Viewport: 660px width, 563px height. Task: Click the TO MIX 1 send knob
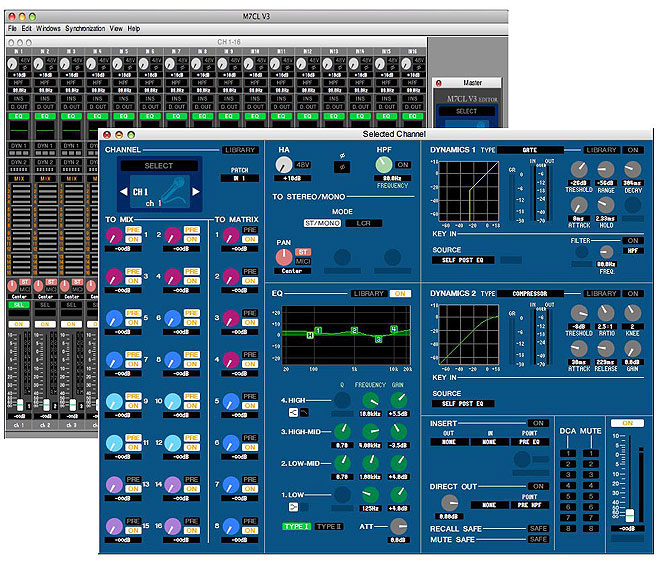(114, 235)
